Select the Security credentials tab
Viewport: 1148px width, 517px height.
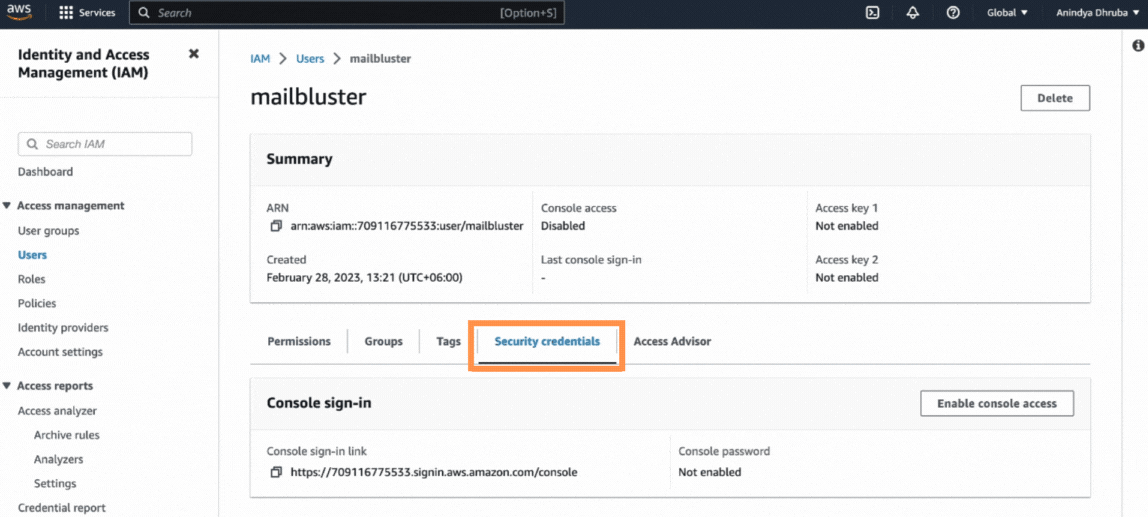[x=547, y=341]
